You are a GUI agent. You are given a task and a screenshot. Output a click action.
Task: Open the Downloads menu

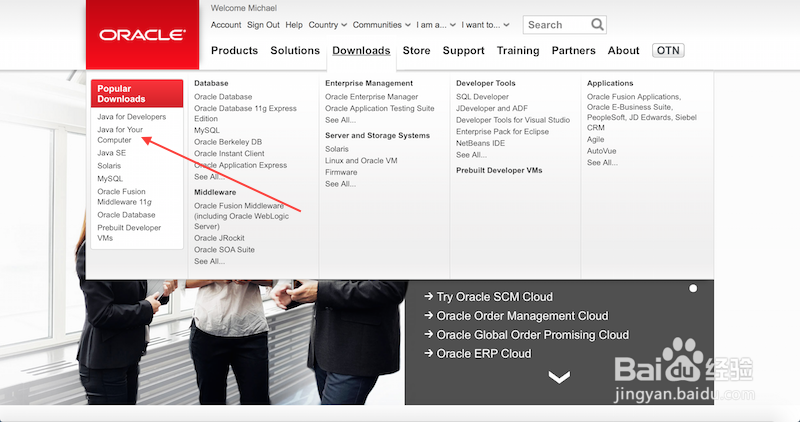click(361, 51)
